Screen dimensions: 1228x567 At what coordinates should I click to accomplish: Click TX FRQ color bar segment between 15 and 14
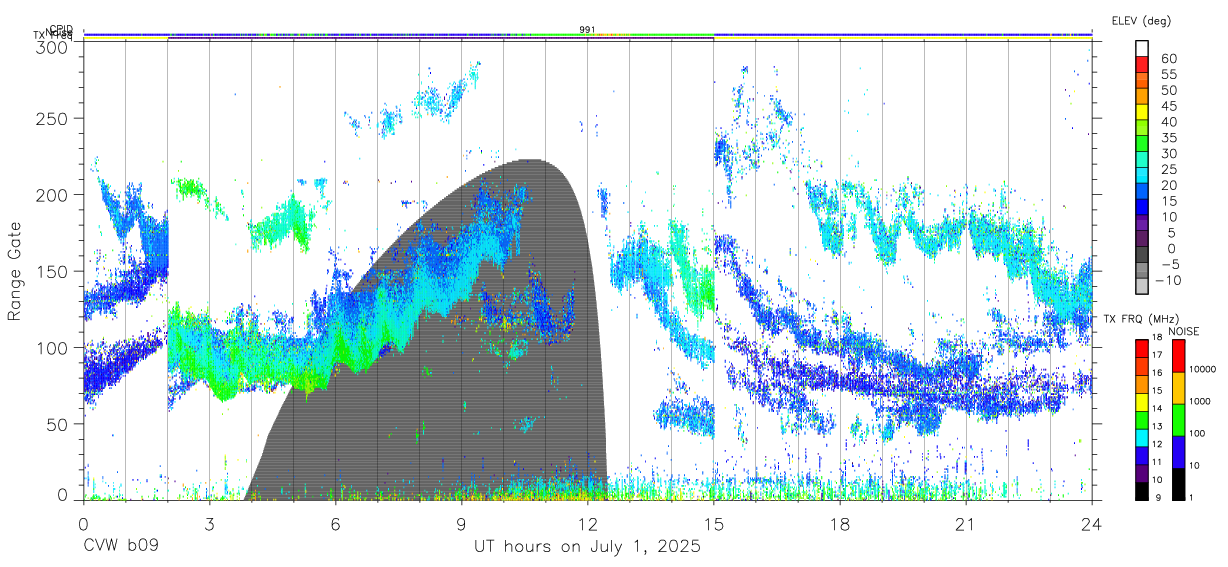(x=1142, y=401)
